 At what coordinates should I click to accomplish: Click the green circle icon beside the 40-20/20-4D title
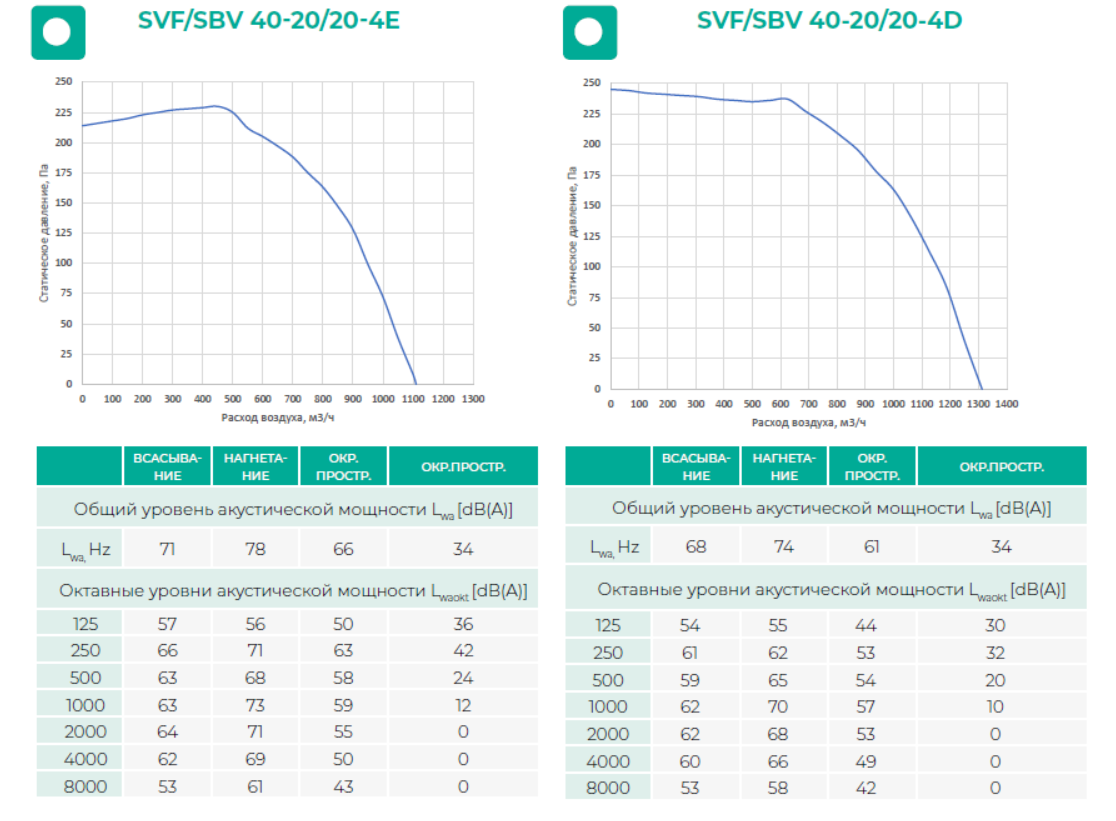[589, 32]
